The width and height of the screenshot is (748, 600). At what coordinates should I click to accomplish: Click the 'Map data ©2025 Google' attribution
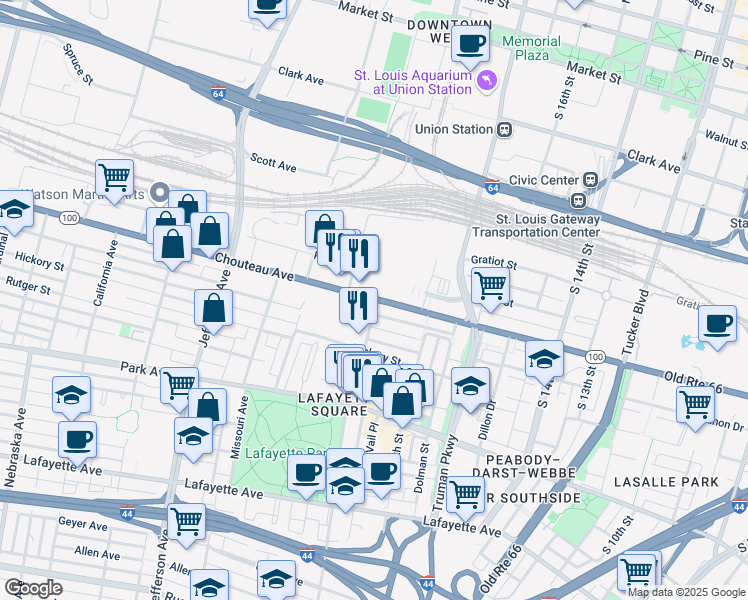pyautogui.click(x=686, y=593)
